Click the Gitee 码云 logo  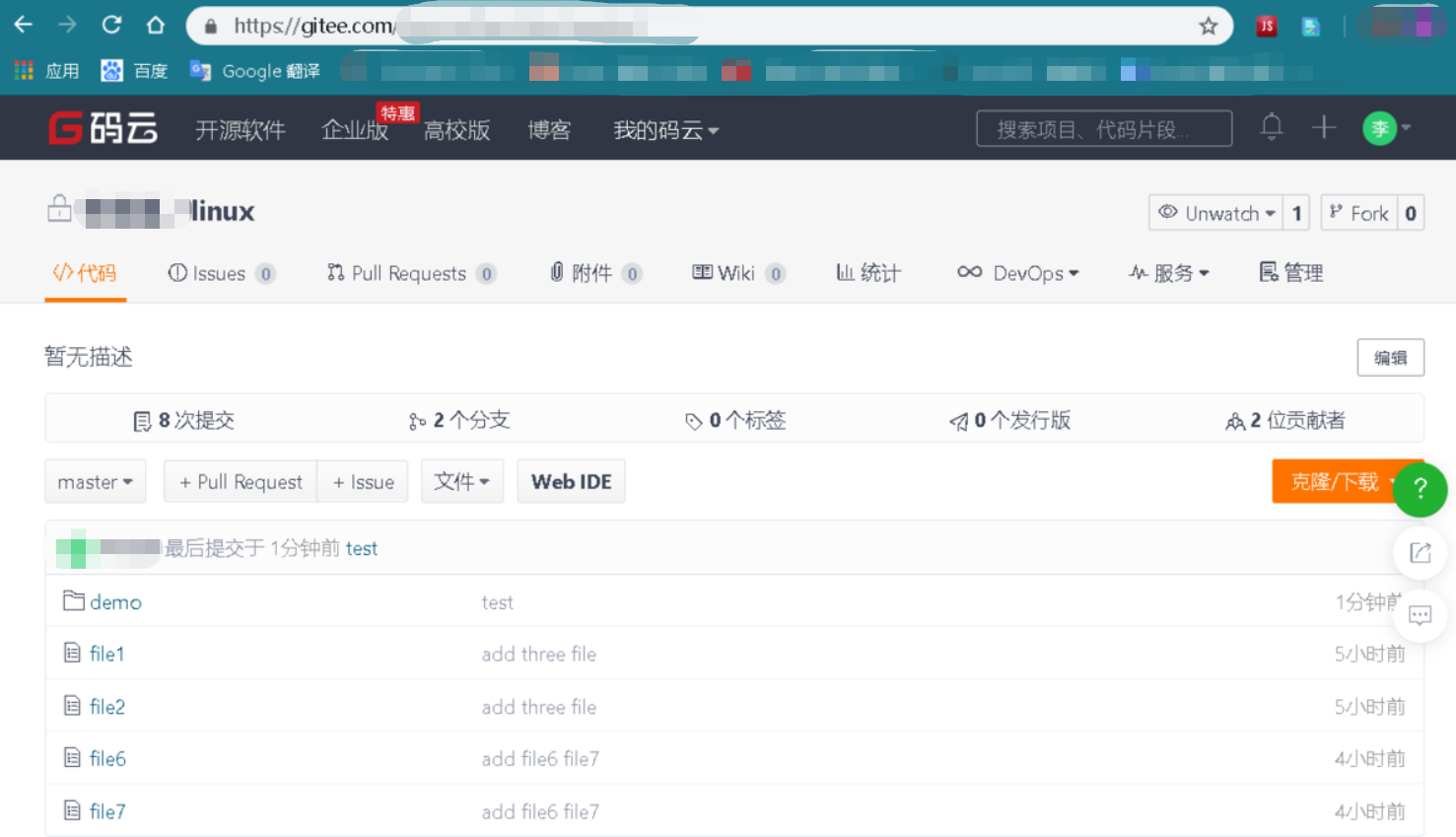coord(104,128)
